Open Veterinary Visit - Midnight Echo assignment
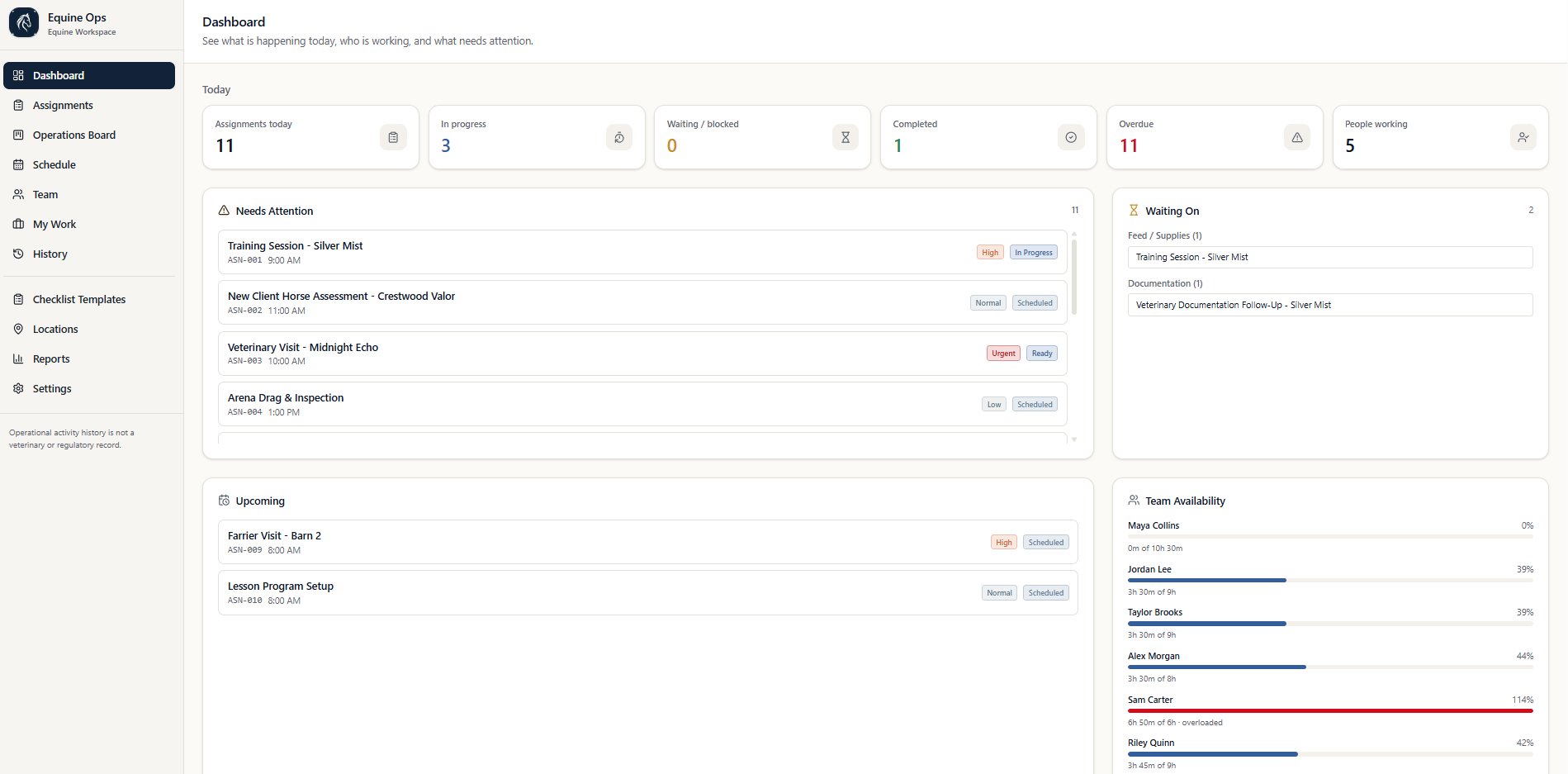 pyautogui.click(x=642, y=354)
